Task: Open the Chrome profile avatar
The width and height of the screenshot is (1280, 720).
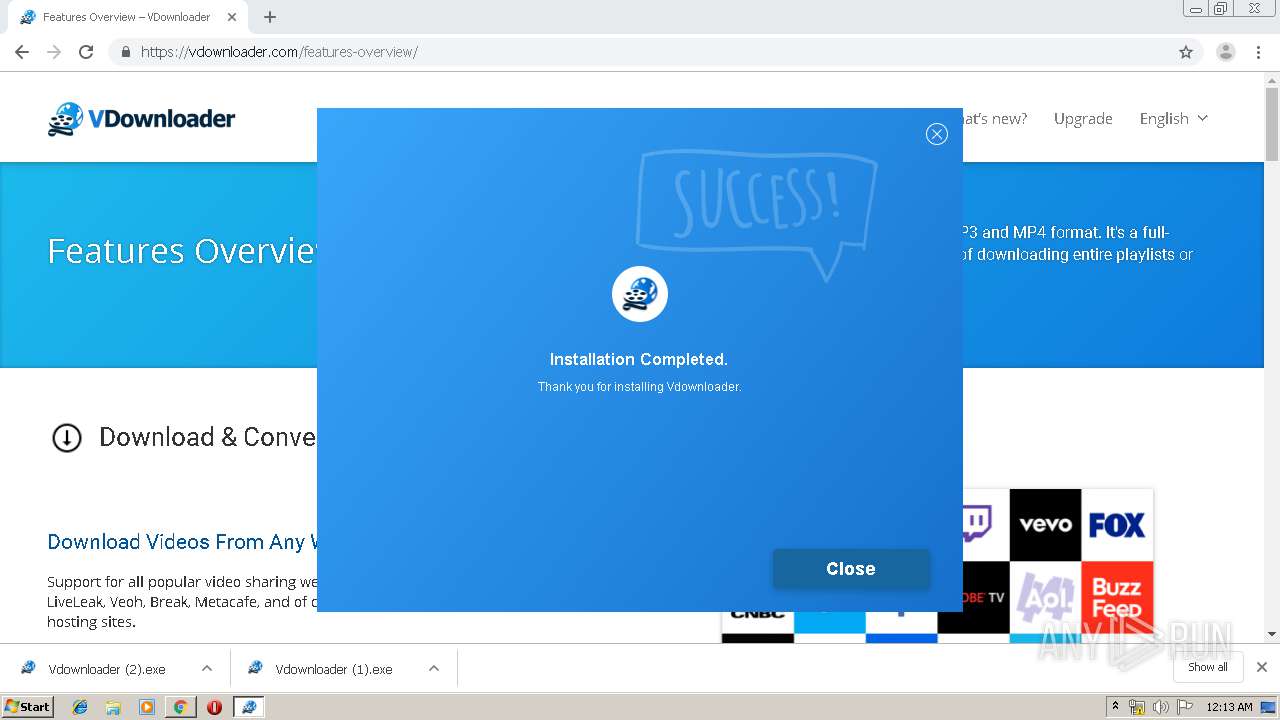Action: click(1226, 52)
